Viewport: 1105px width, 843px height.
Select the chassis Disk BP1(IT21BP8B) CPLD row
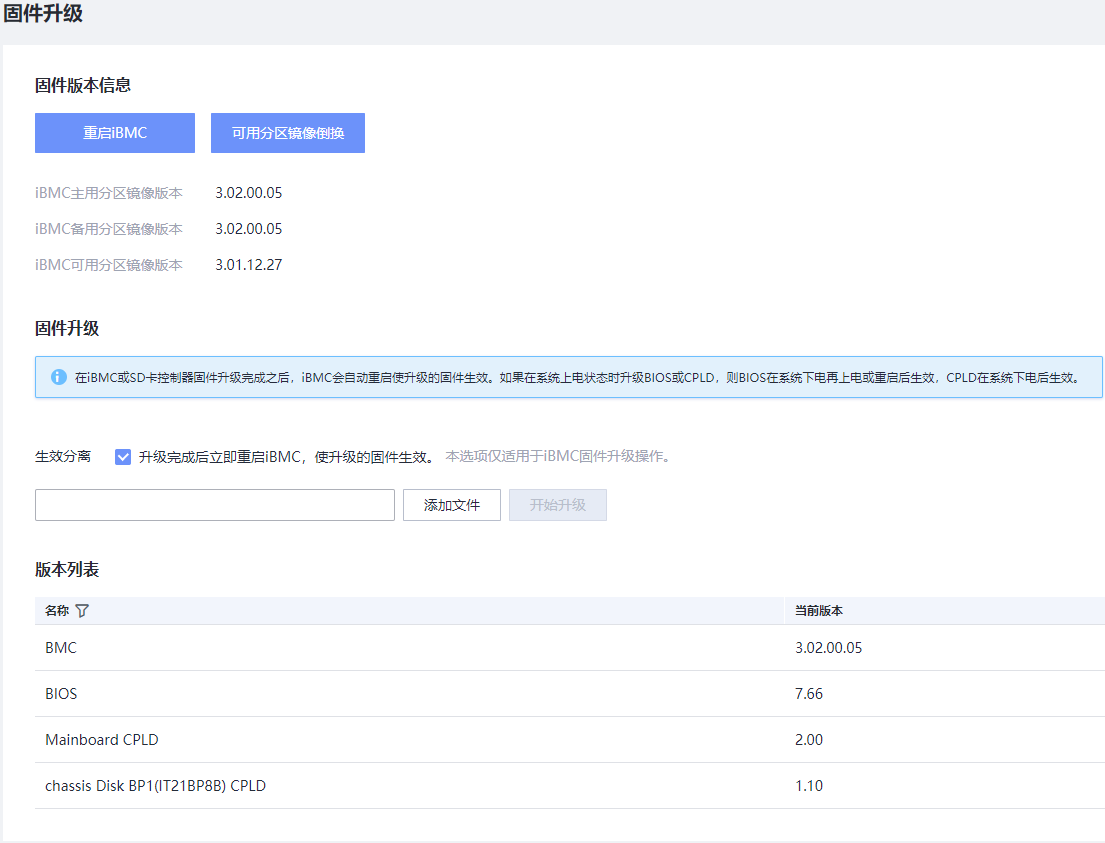570,785
